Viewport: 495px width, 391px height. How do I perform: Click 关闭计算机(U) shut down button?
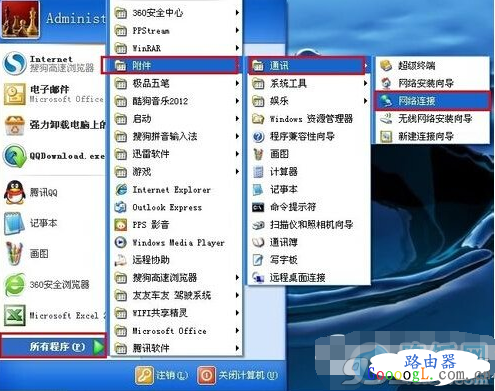coord(238,375)
